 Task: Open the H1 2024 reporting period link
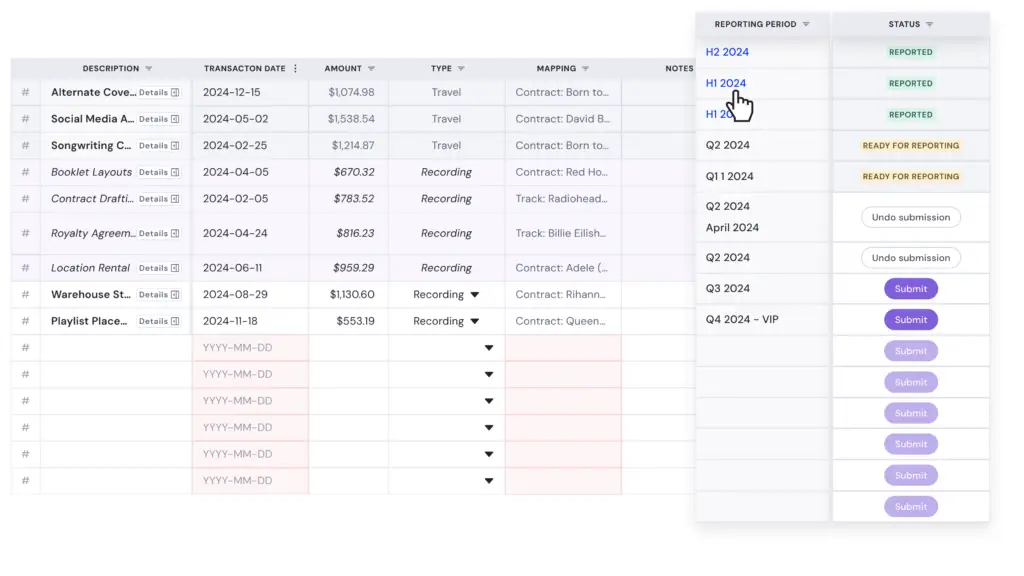726,83
